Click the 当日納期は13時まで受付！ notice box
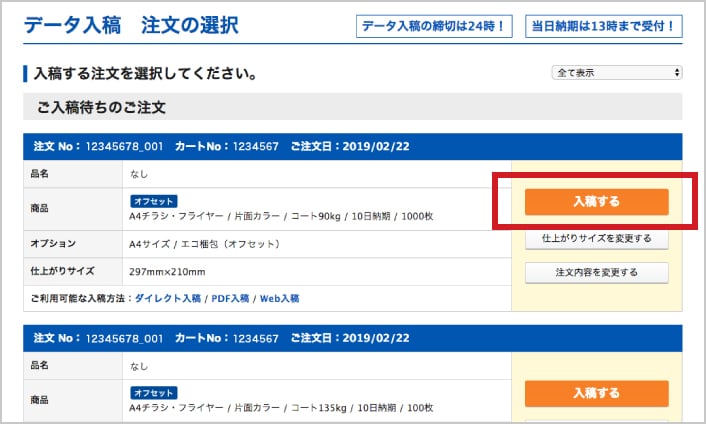The image size is (706, 424). pos(603,26)
